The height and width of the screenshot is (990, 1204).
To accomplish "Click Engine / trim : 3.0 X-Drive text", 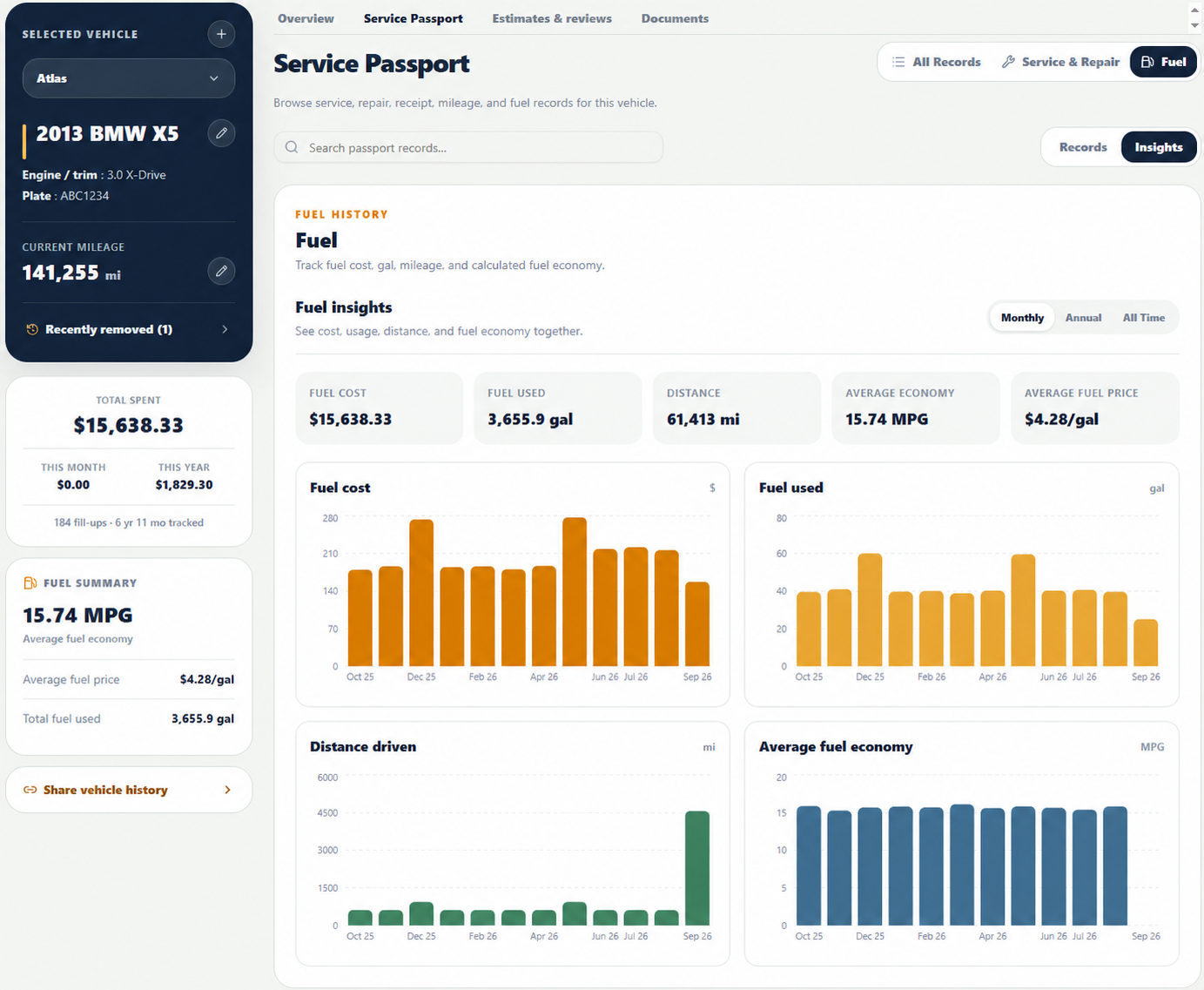I will click(94, 175).
